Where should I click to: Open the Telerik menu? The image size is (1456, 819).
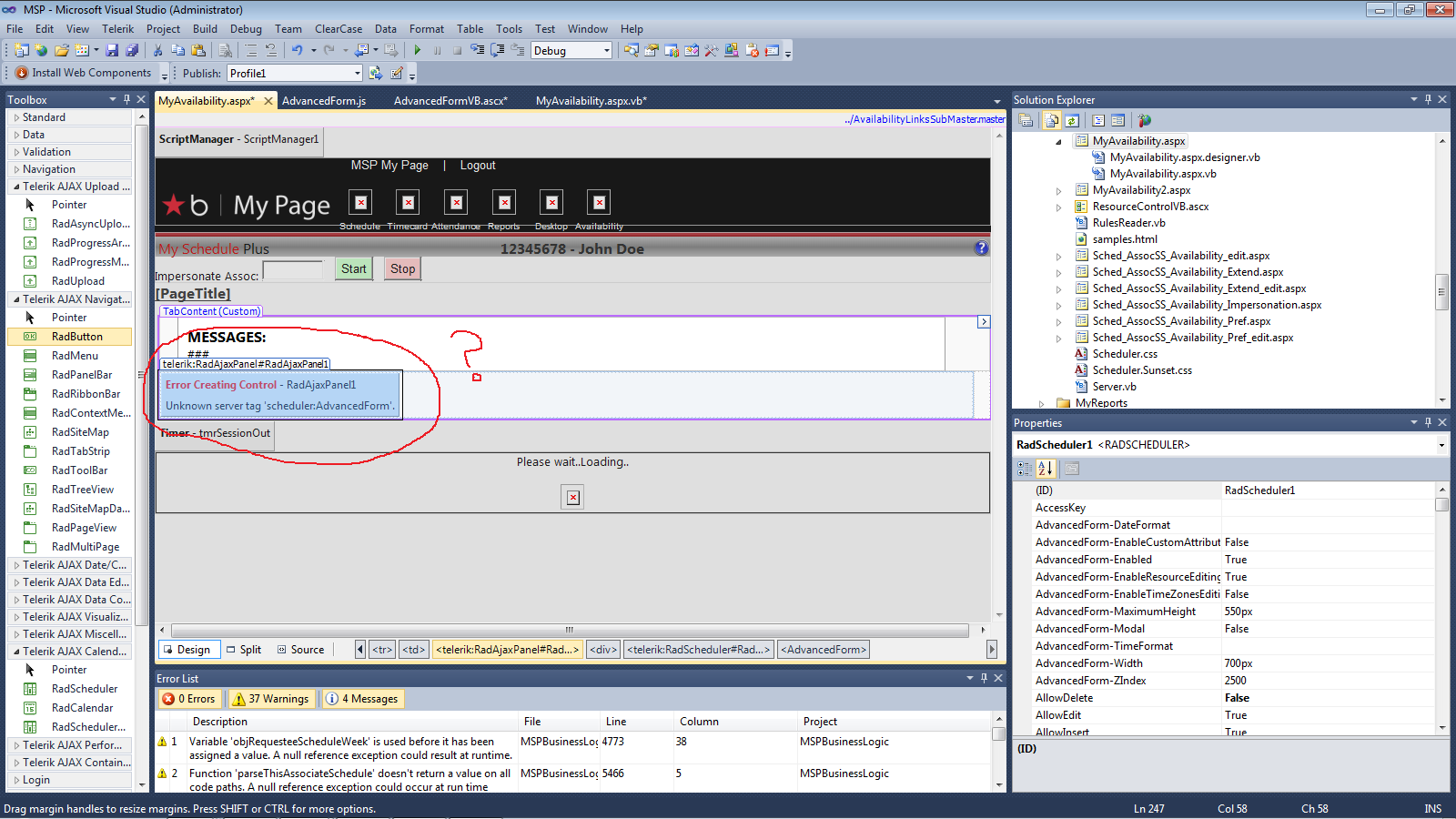click(x=117, y=29)
